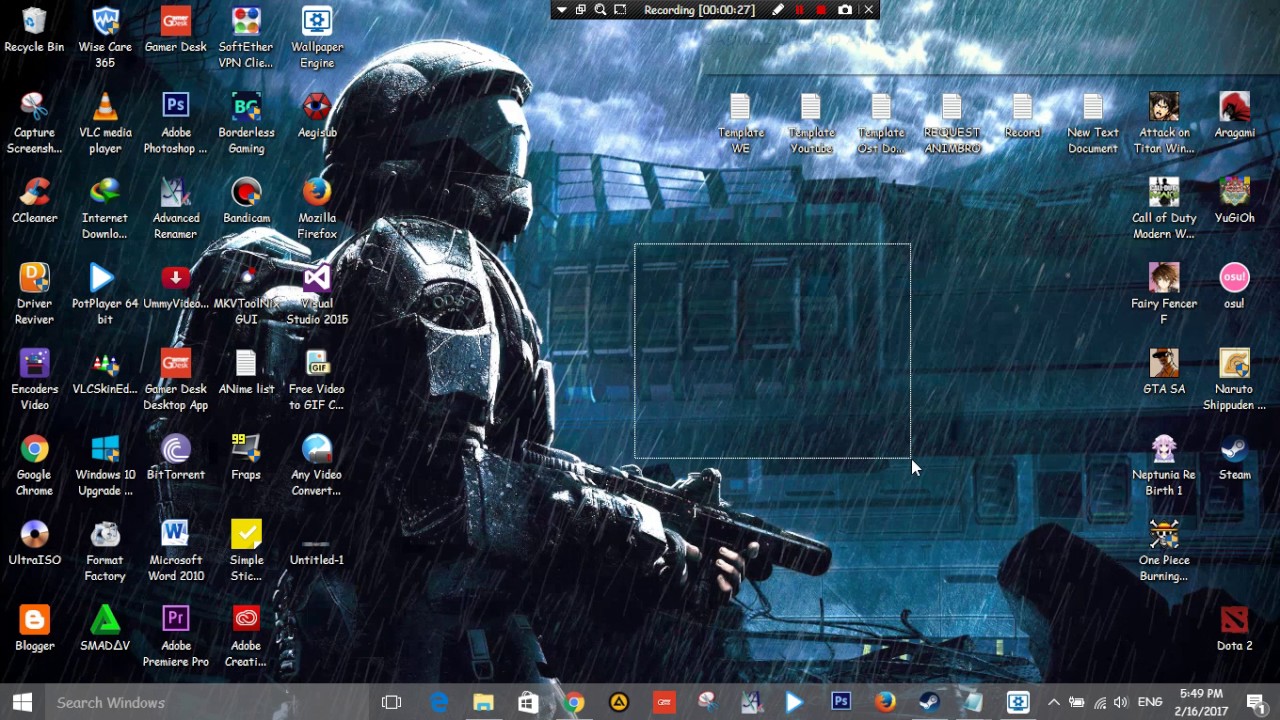Show hidden system tray icons
Image resolution: width=1280 pixels, height=720 pixels.
pos(1053,702)
